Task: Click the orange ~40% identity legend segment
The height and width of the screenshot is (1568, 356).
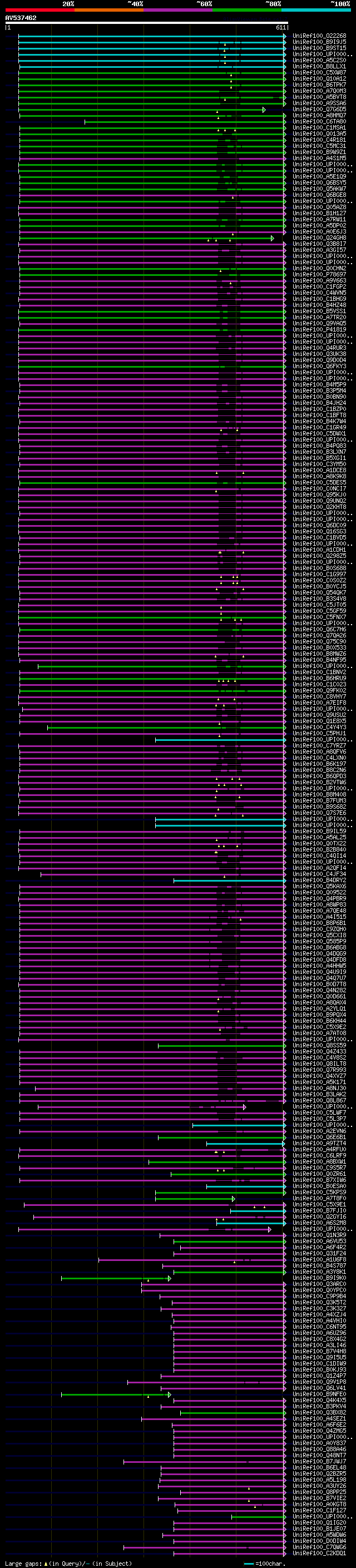Action: (109, 10)
